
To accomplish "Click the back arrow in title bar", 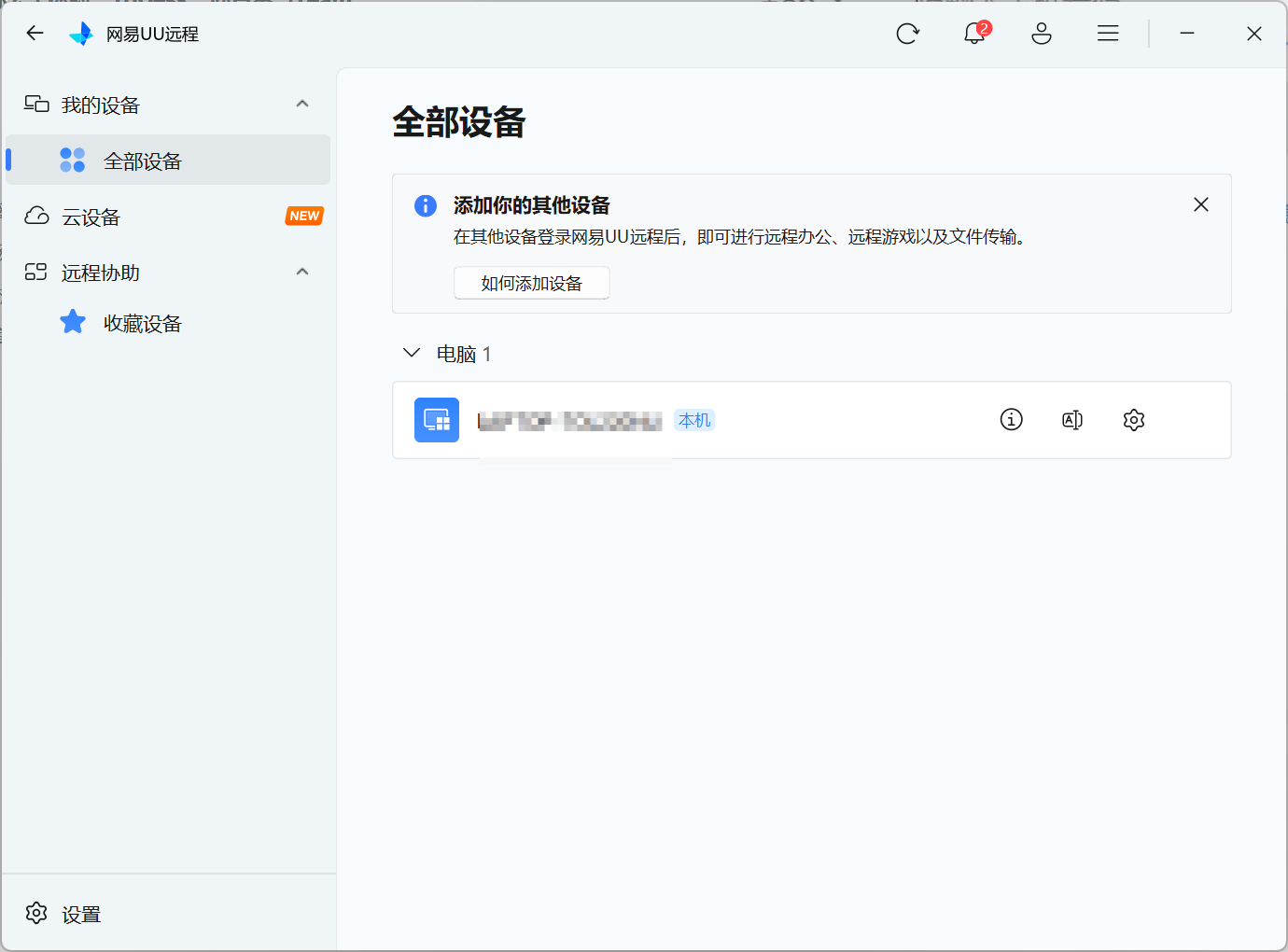I will pyautogui.click(x=35, y=34).
